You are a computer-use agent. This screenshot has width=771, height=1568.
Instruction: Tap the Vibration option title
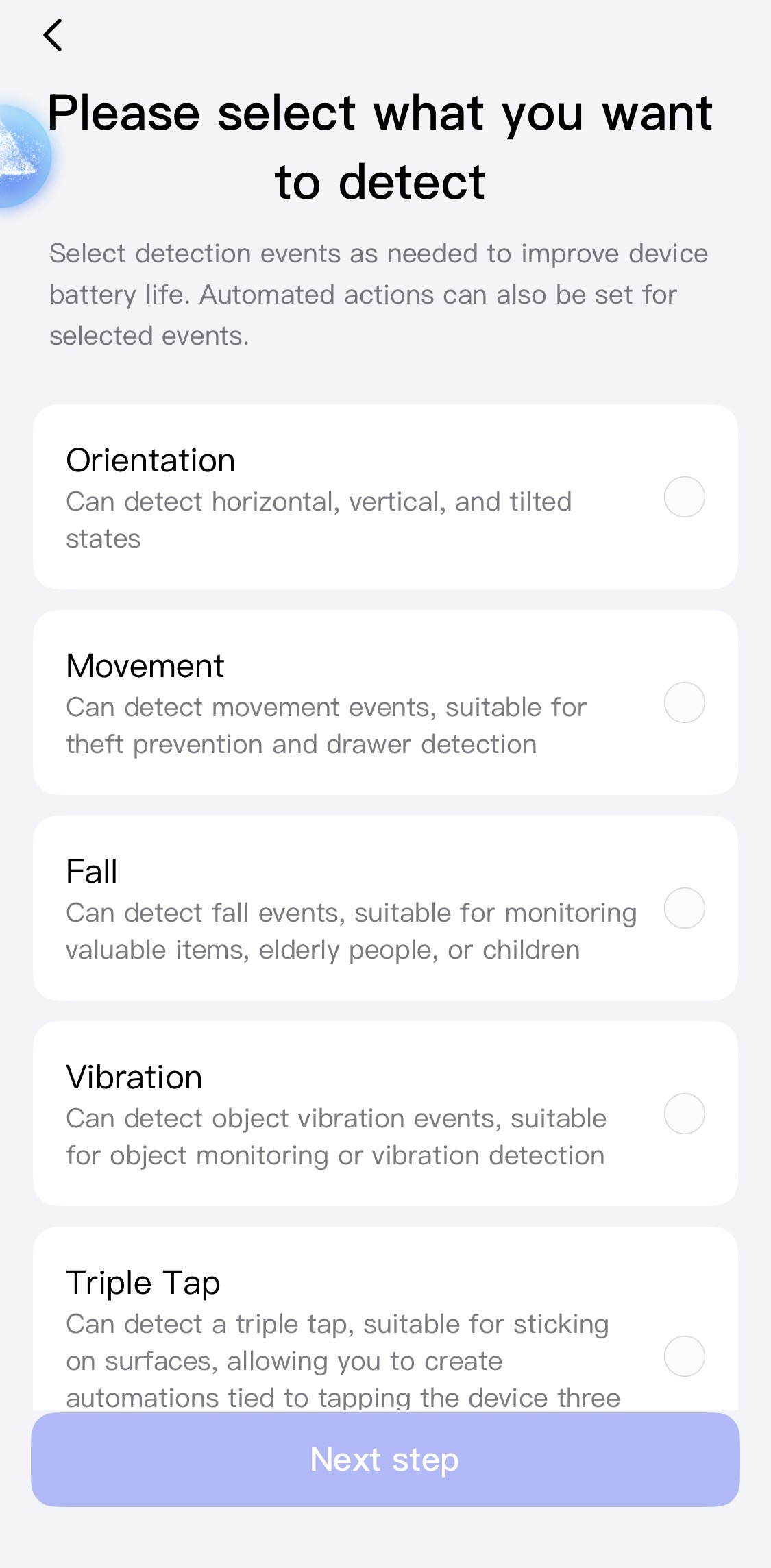click(134, 1077)
